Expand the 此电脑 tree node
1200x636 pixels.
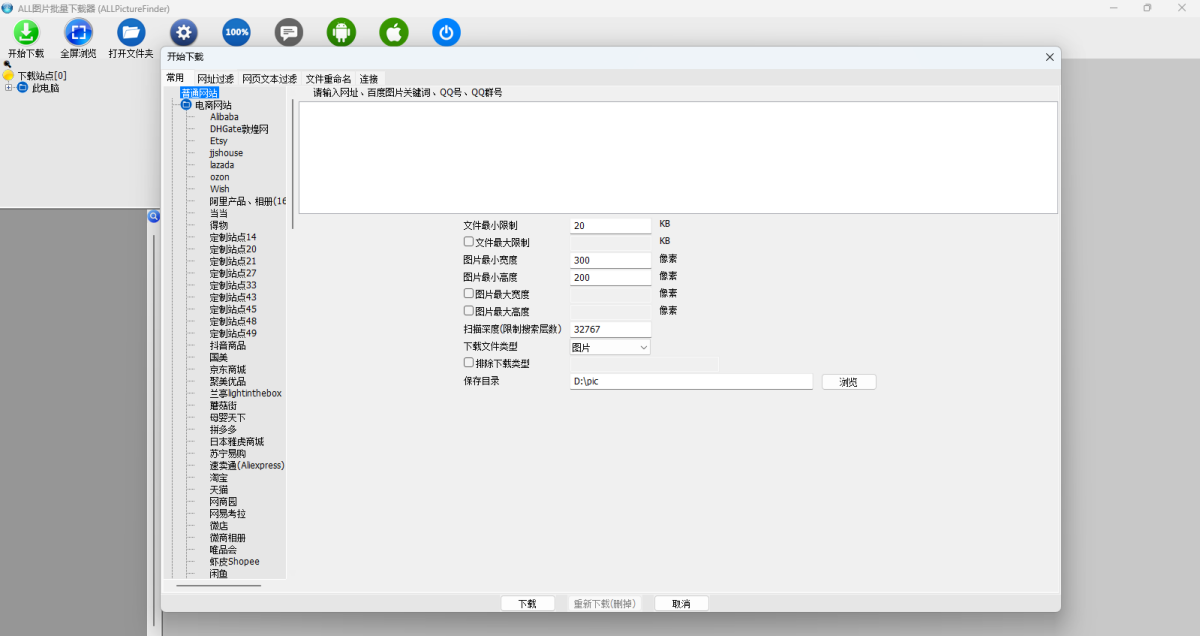pos(7,86)
